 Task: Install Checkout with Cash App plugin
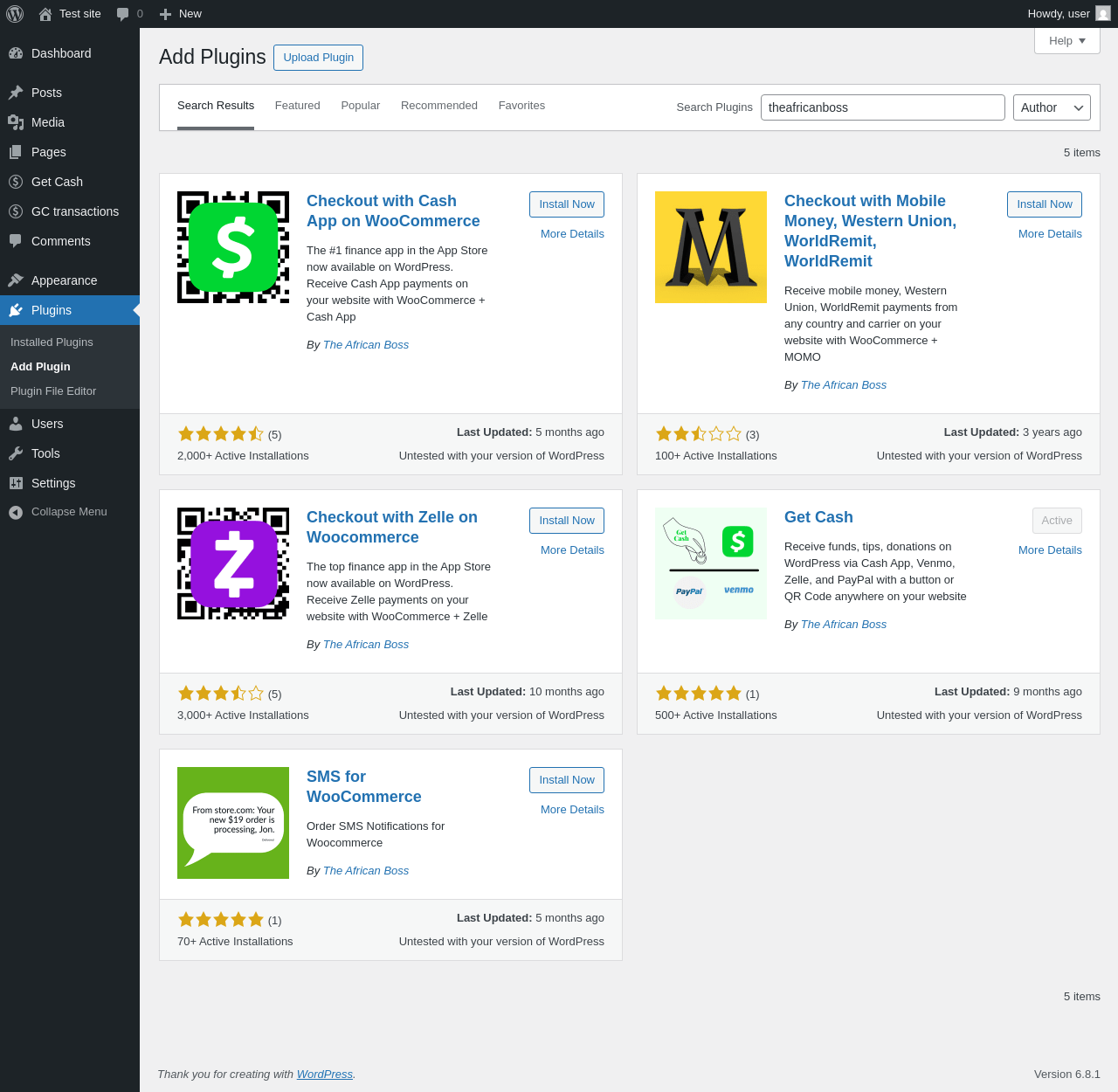[567, 204]
